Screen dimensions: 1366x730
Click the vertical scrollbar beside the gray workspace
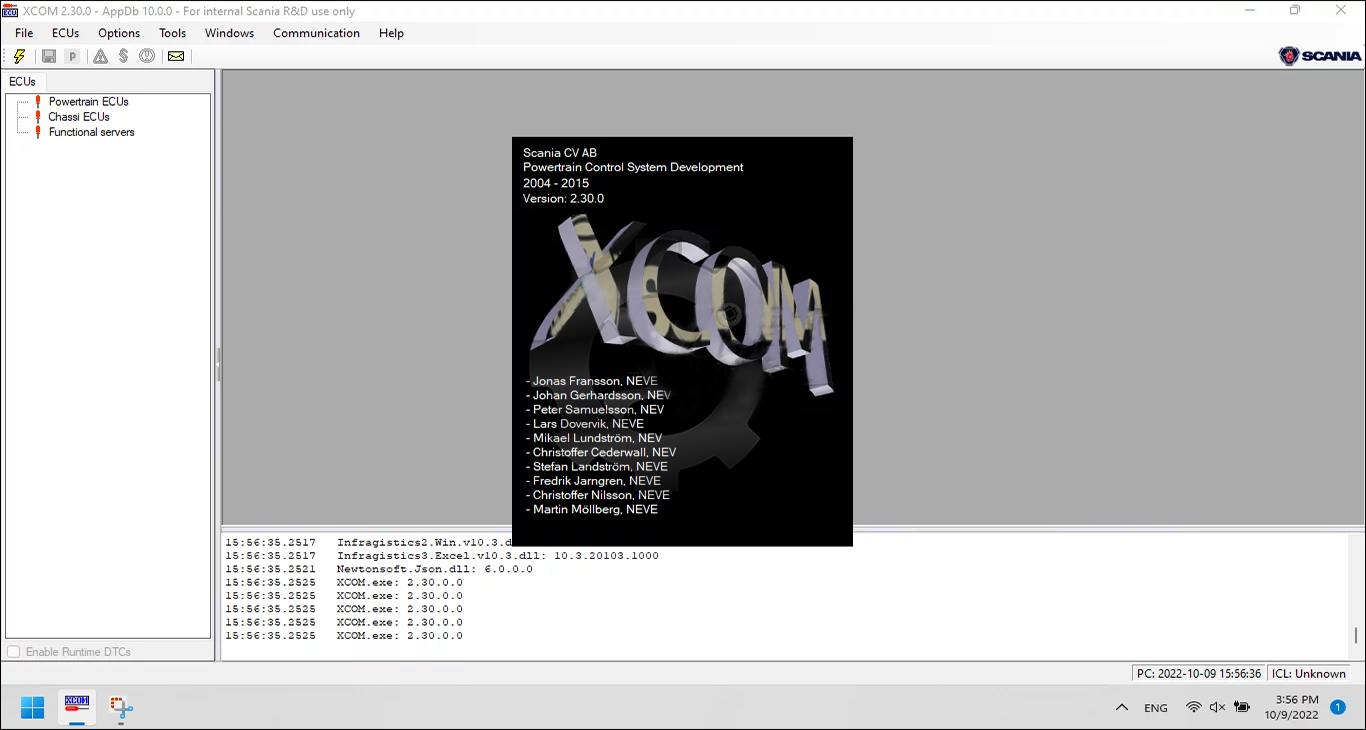coord(218,366)
